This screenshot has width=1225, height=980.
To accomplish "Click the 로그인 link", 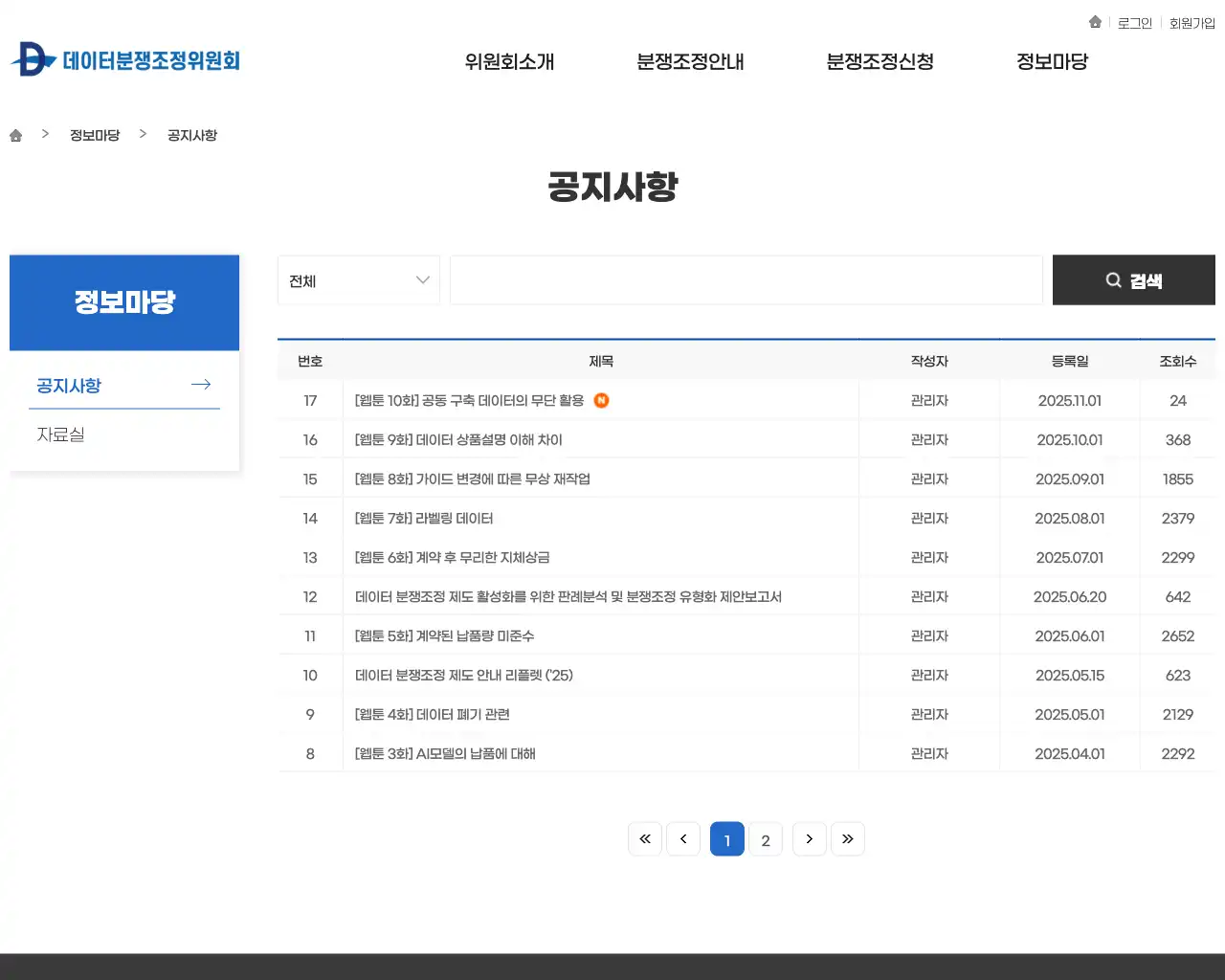I will point(1134,22).
